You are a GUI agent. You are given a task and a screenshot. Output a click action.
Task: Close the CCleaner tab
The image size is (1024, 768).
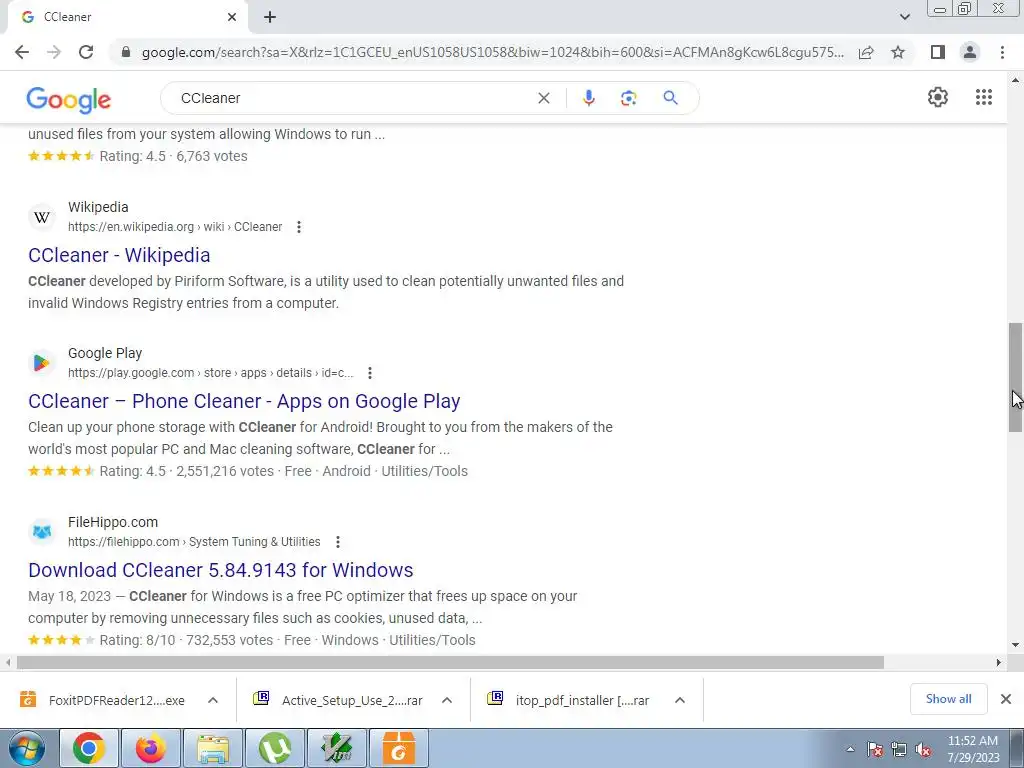tap(232, 17)
